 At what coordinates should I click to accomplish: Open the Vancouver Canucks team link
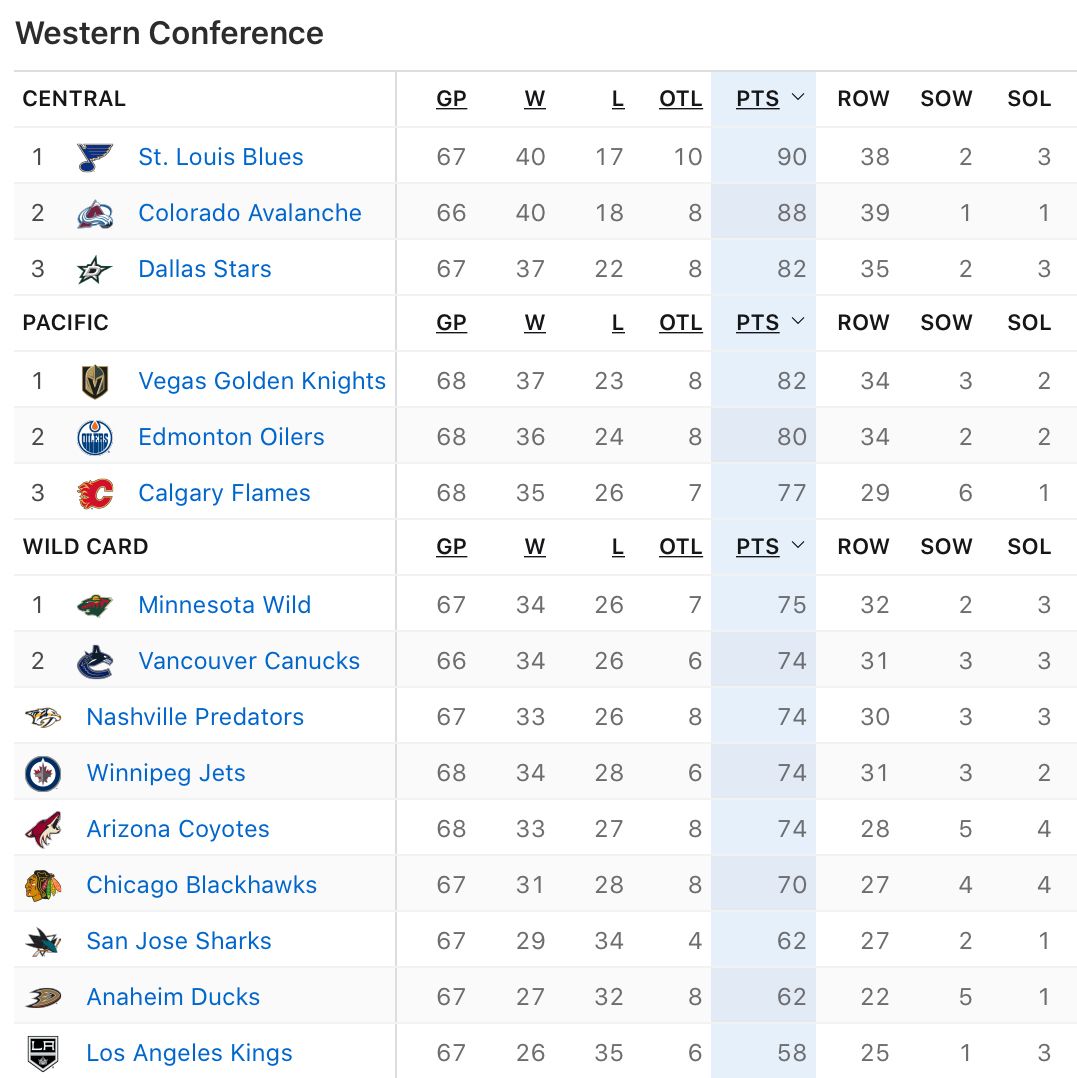point(249,661)
